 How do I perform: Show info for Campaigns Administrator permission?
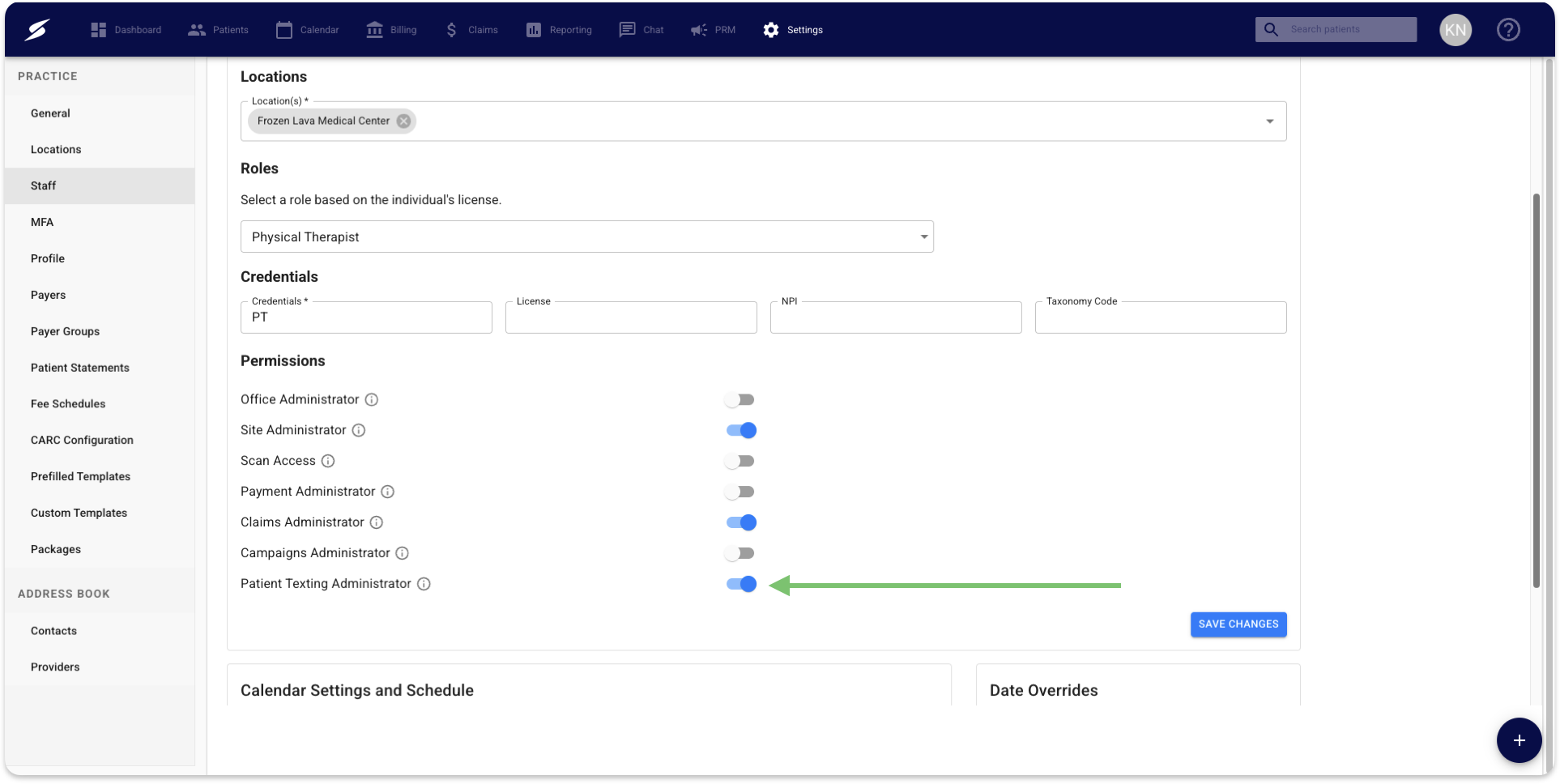403,553
